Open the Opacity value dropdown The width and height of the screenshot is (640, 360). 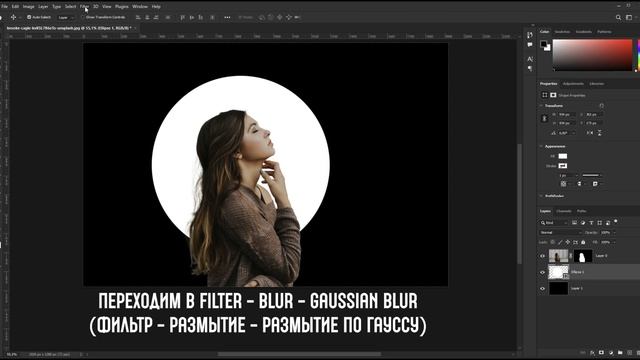click(x=614, y=233)
